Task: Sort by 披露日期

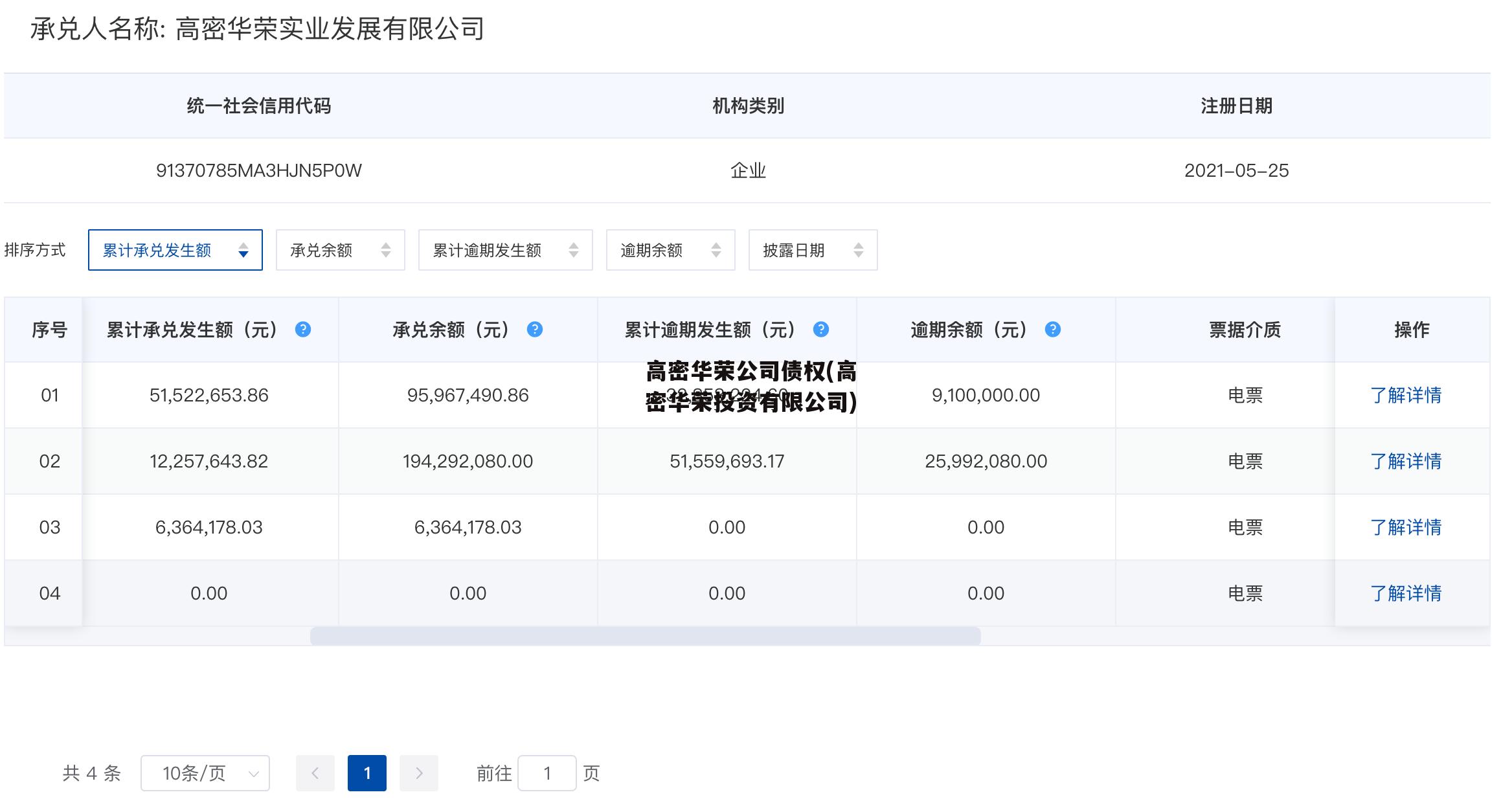Action: tap(813, 250)
